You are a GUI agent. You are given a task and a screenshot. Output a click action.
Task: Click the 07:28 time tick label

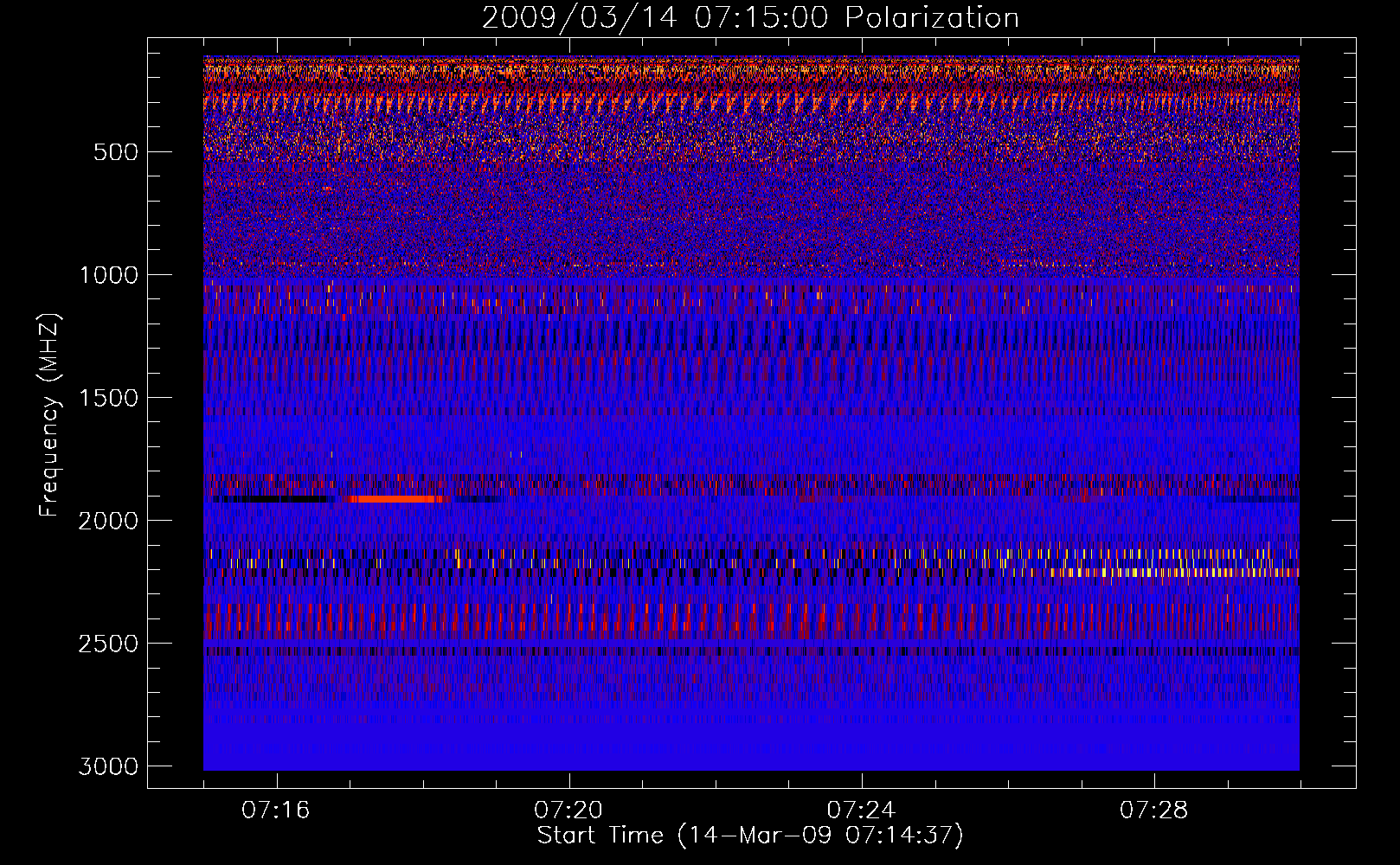[1154, 811]
